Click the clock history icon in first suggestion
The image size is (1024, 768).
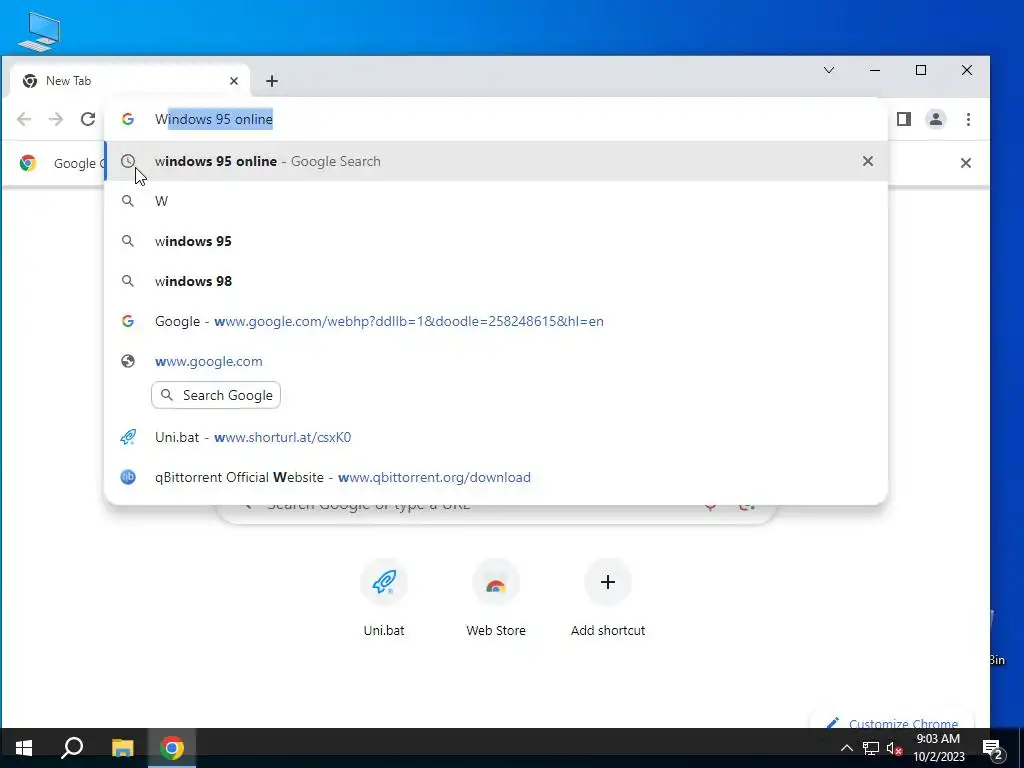128,161
